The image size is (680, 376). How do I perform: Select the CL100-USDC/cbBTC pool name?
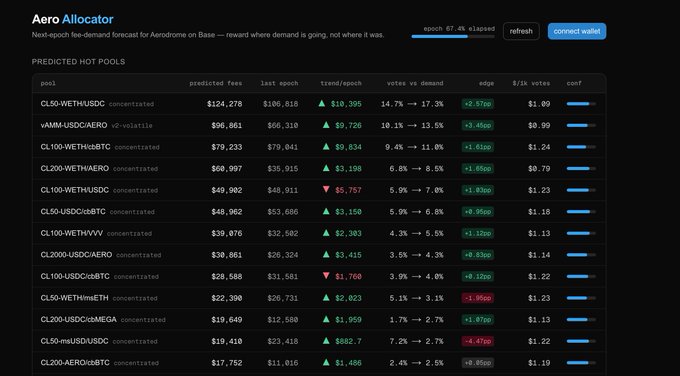click(x=75, y=276)
